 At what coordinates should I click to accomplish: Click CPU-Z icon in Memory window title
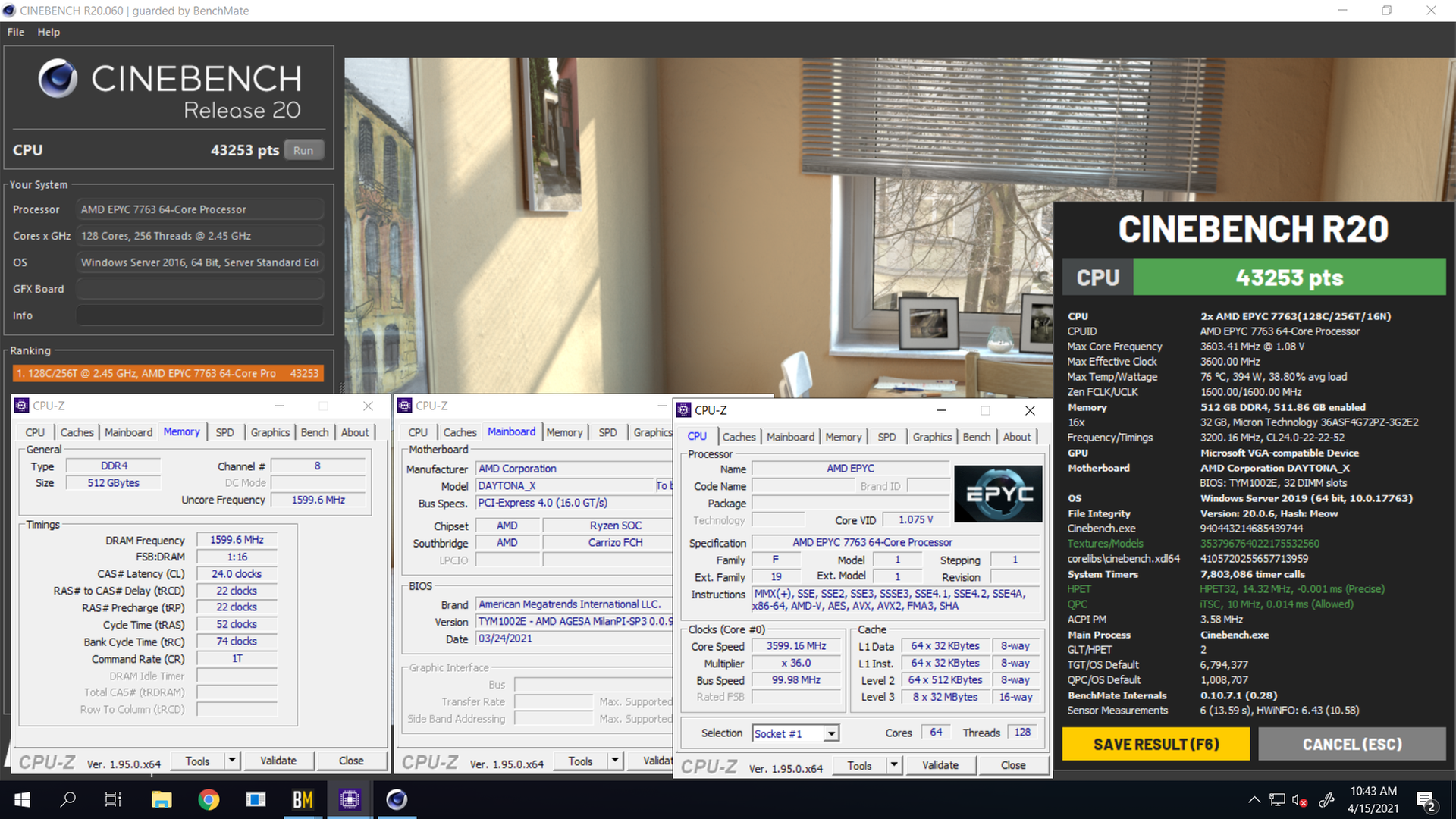(x=22, y=406)
